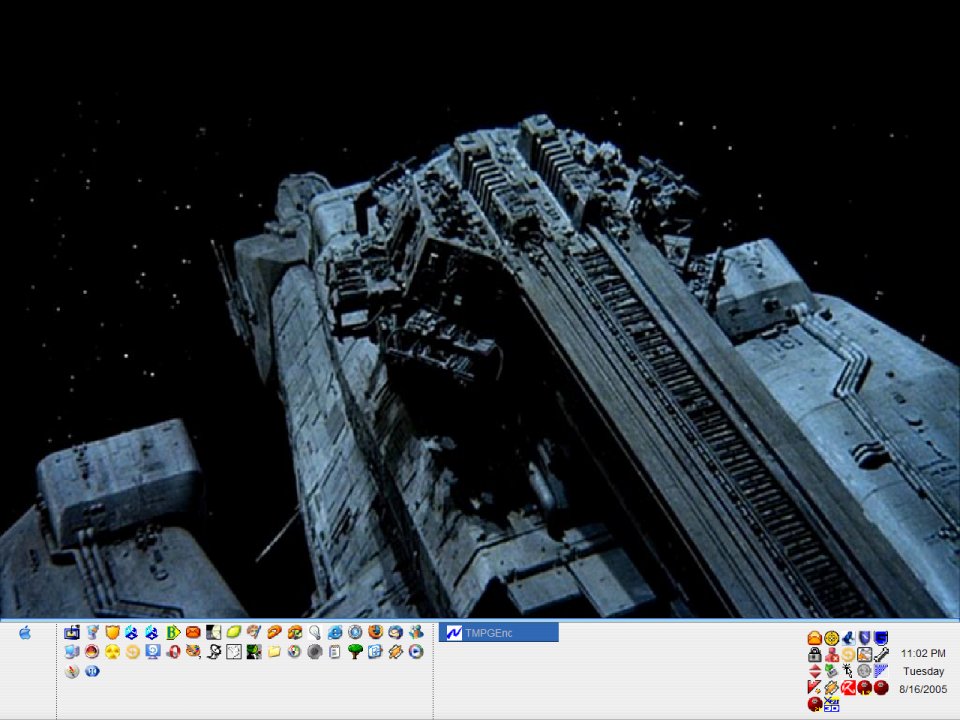Launch Windows Media Player from quick launch
Screen dimensions: 960x720
pyautogui.click(x=416, y=651)
